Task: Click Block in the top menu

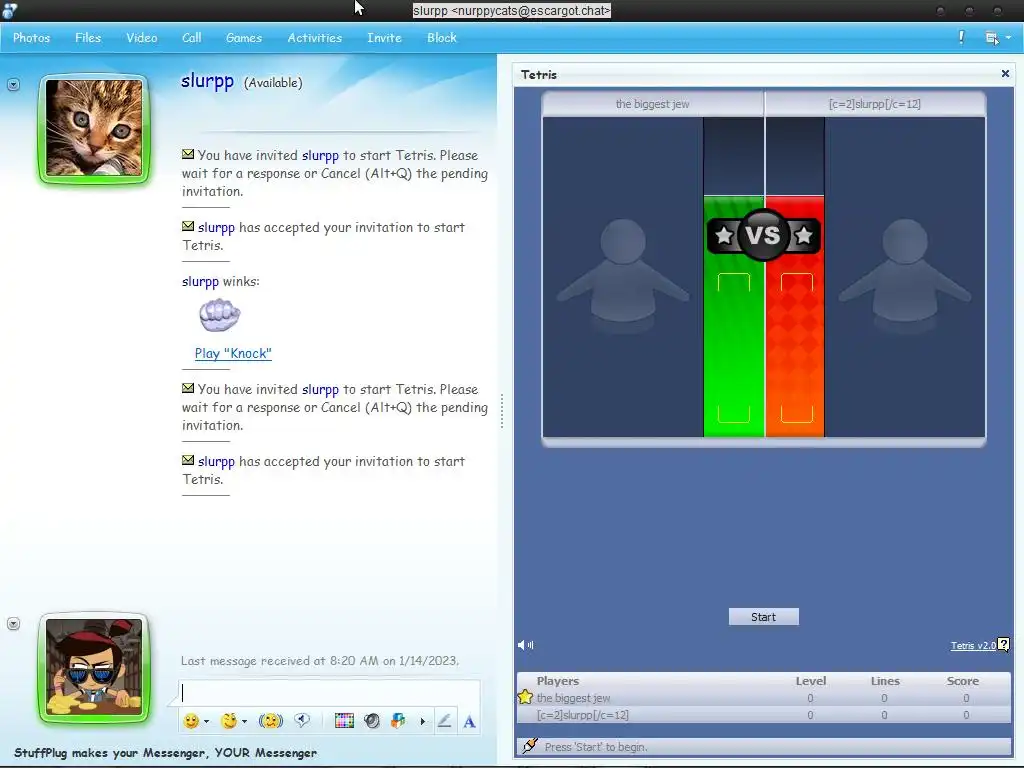Action: (442, 38)
